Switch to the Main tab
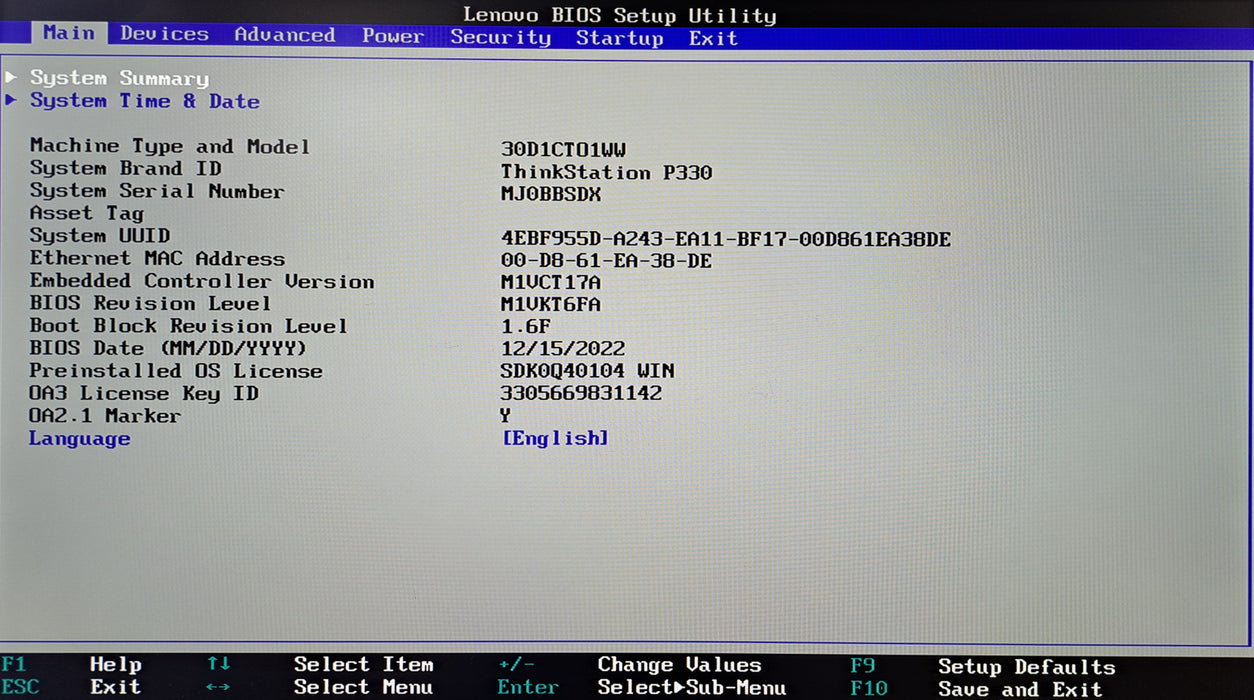 [x=69, y=33]
